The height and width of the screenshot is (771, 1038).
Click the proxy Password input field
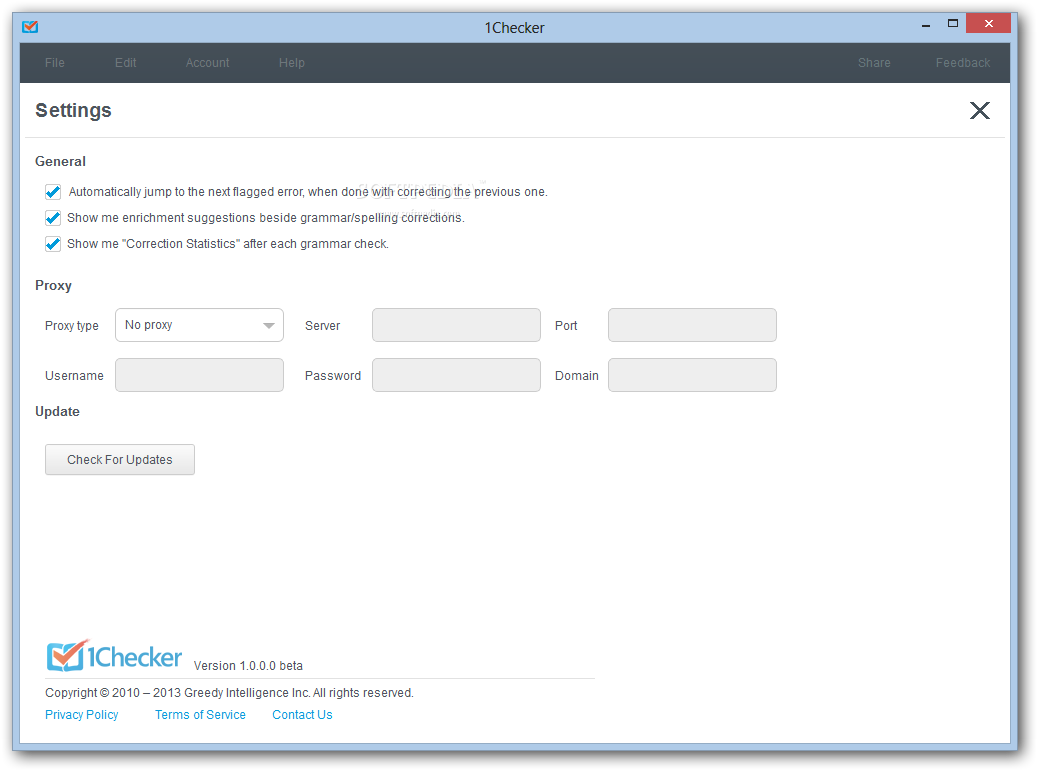coord(456,375)
